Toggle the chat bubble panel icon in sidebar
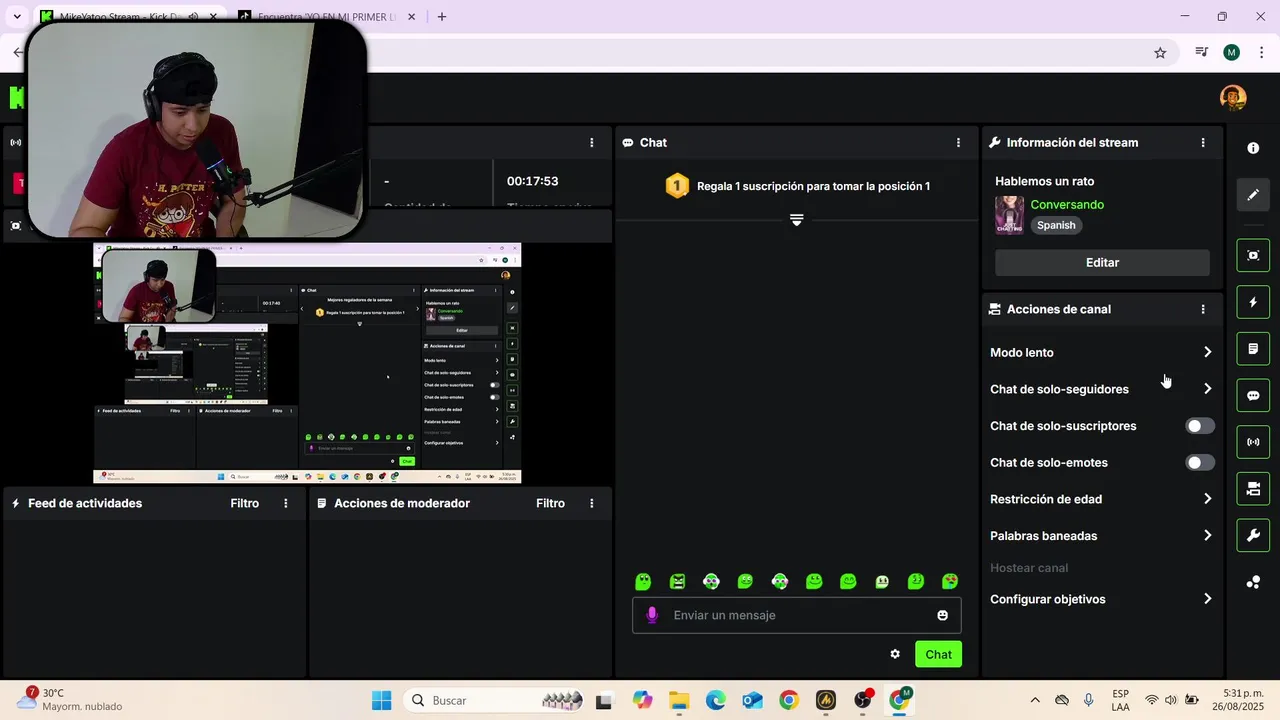The width and height of the screenshot is (1280, 720). (1253, 395)
